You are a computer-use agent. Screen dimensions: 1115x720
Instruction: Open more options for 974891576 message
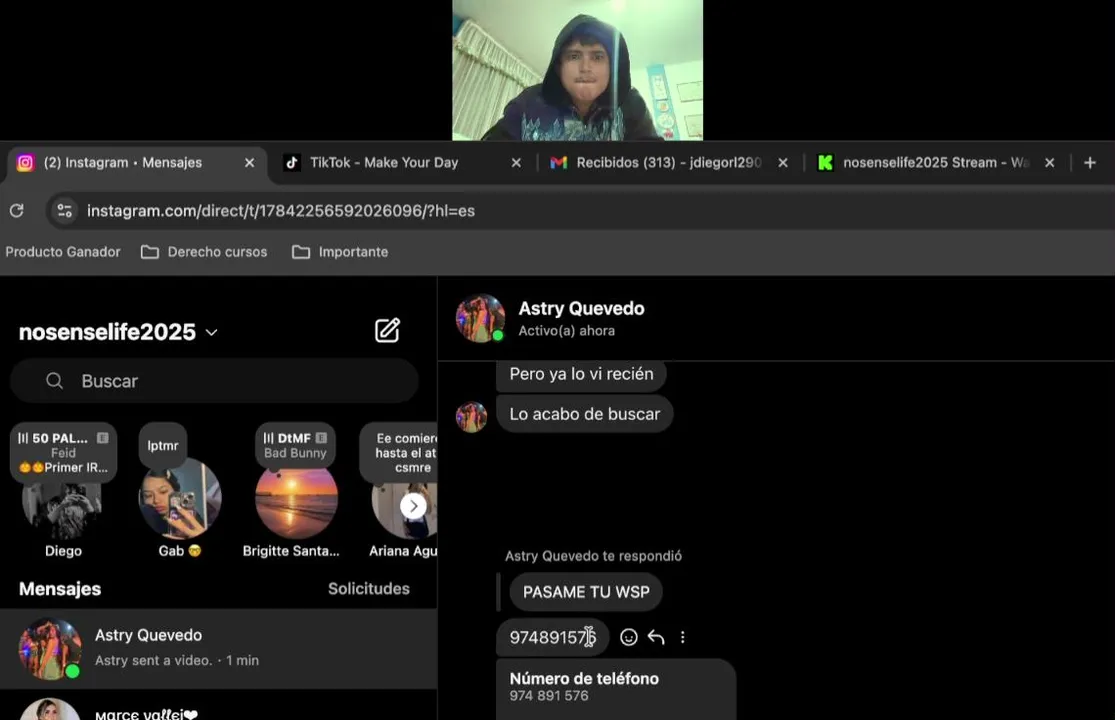pyautogui.click(x=683, y=637)
